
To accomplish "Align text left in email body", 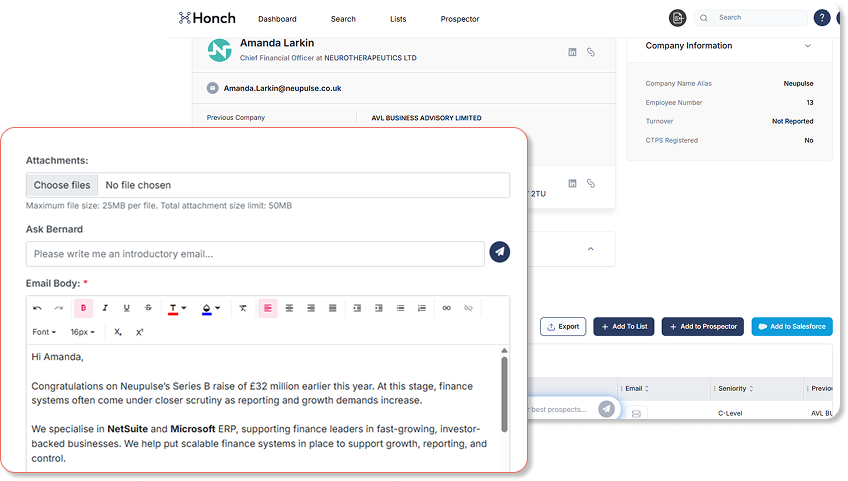I will pyautogui.click(x=268, y=308).
